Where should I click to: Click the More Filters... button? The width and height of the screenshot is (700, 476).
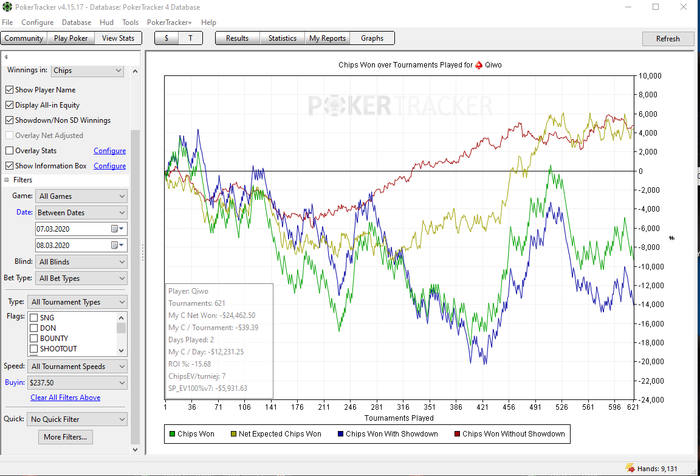click(66, 437)
